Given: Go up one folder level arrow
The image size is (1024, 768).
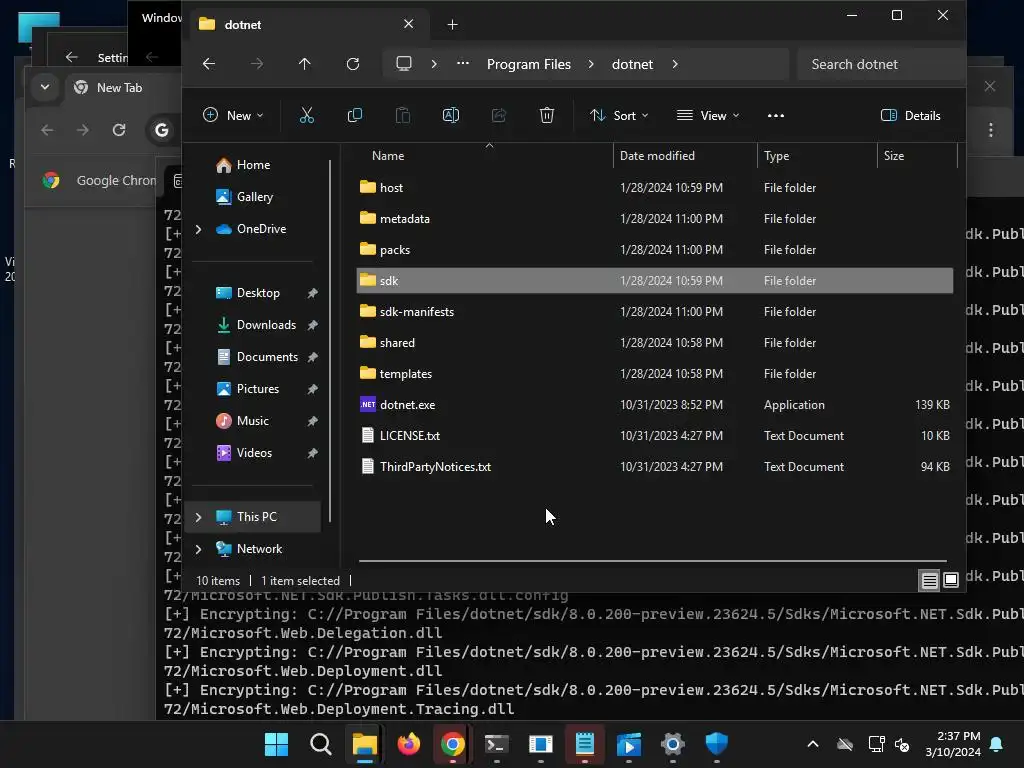Looking at the screenshot, I should (305, 64).
